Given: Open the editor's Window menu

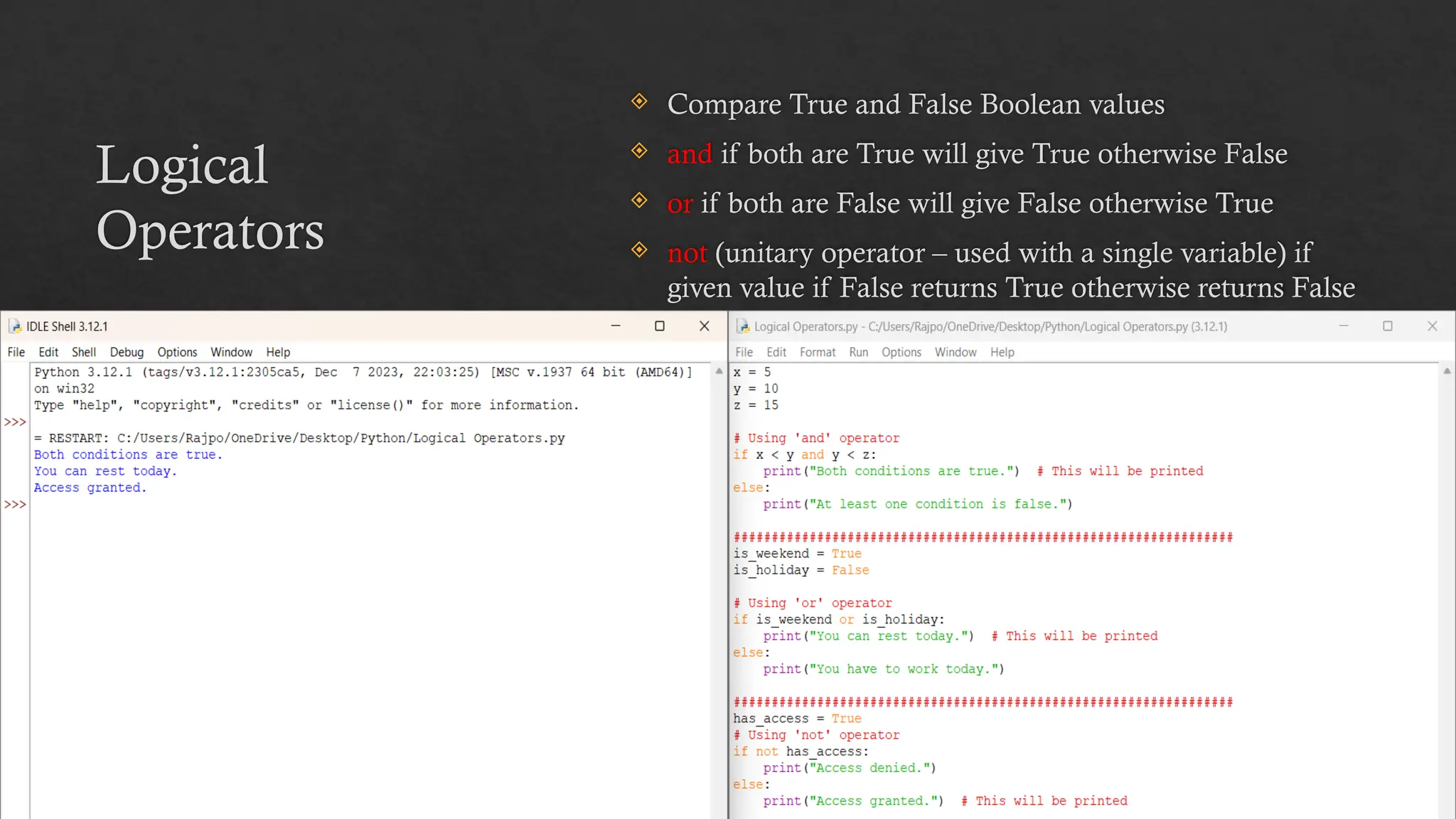Looking at the screenshot, I should coord(955,352).
